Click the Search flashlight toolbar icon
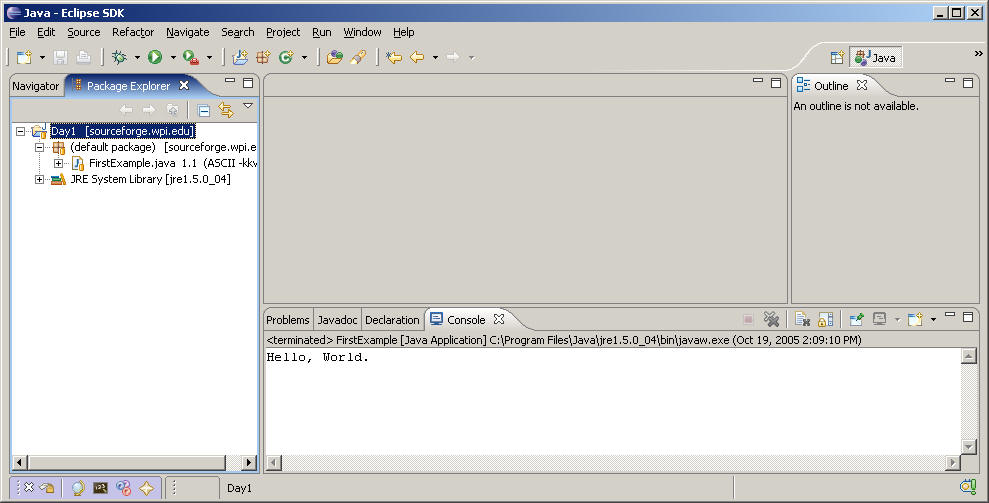Image resolution: width=989 pixels, height=503 pixels. [358, 57]
